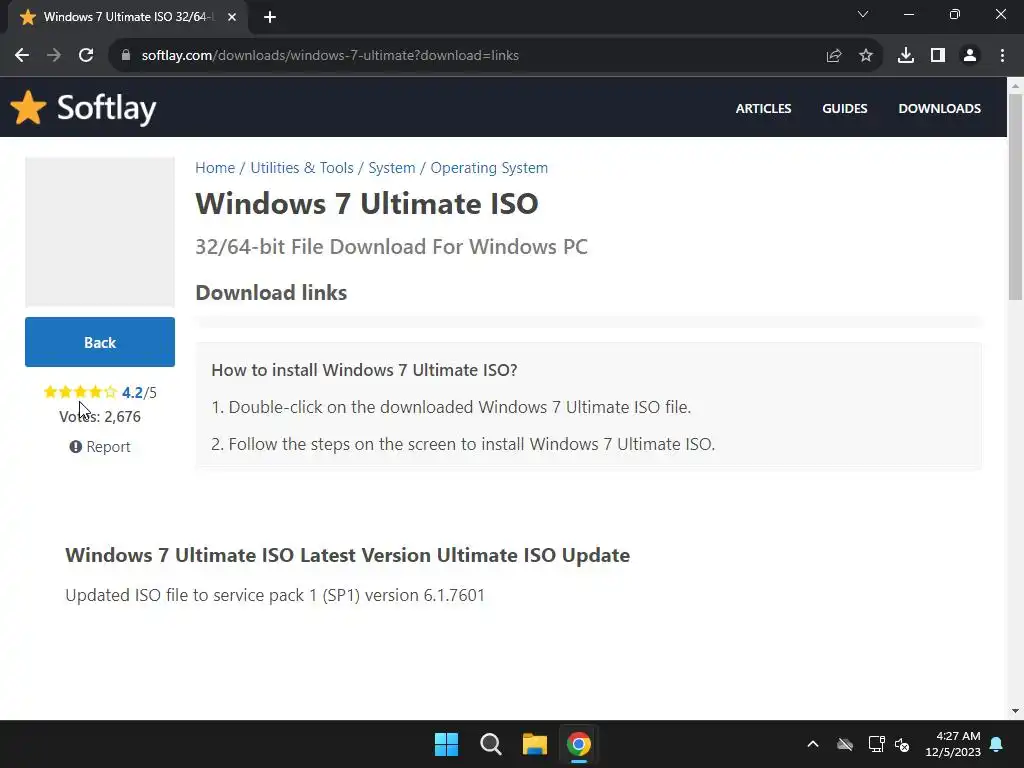Share this page icon in address bar
1024x768 pixels.
coord(834,56)
